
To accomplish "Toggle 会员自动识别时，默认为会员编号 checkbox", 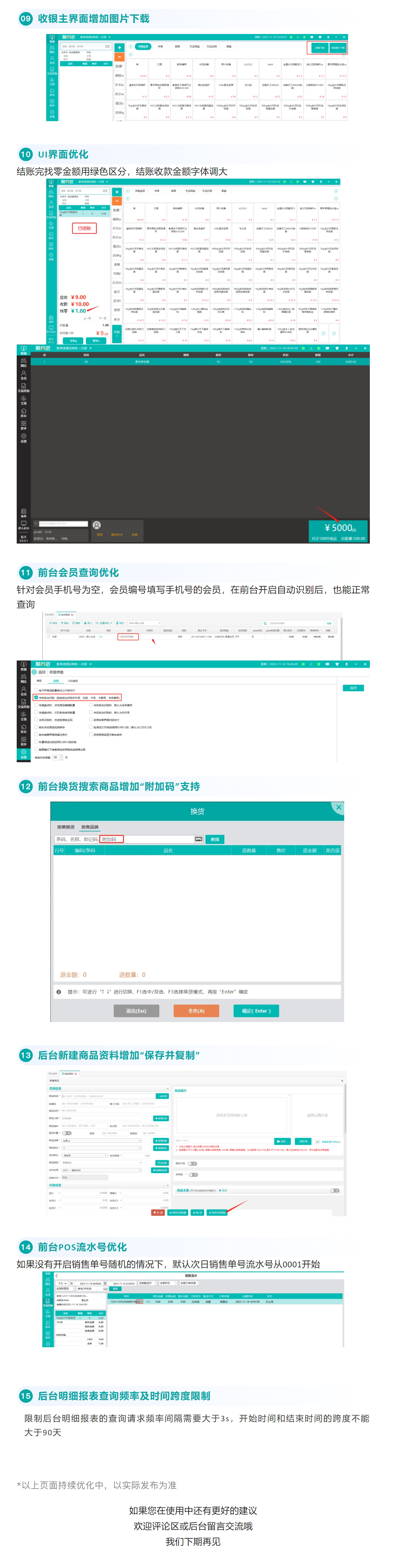I will tap(90, 706).
